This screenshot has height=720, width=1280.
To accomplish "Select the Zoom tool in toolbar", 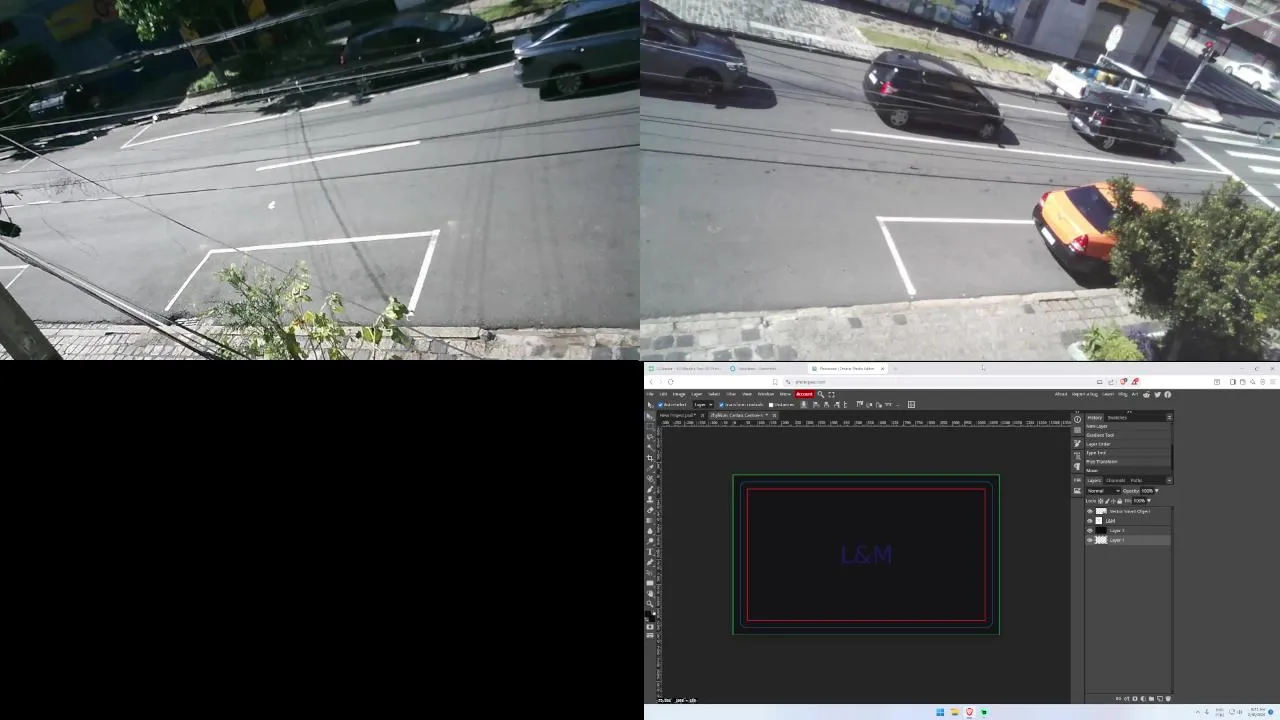I will tap(650, 604).
